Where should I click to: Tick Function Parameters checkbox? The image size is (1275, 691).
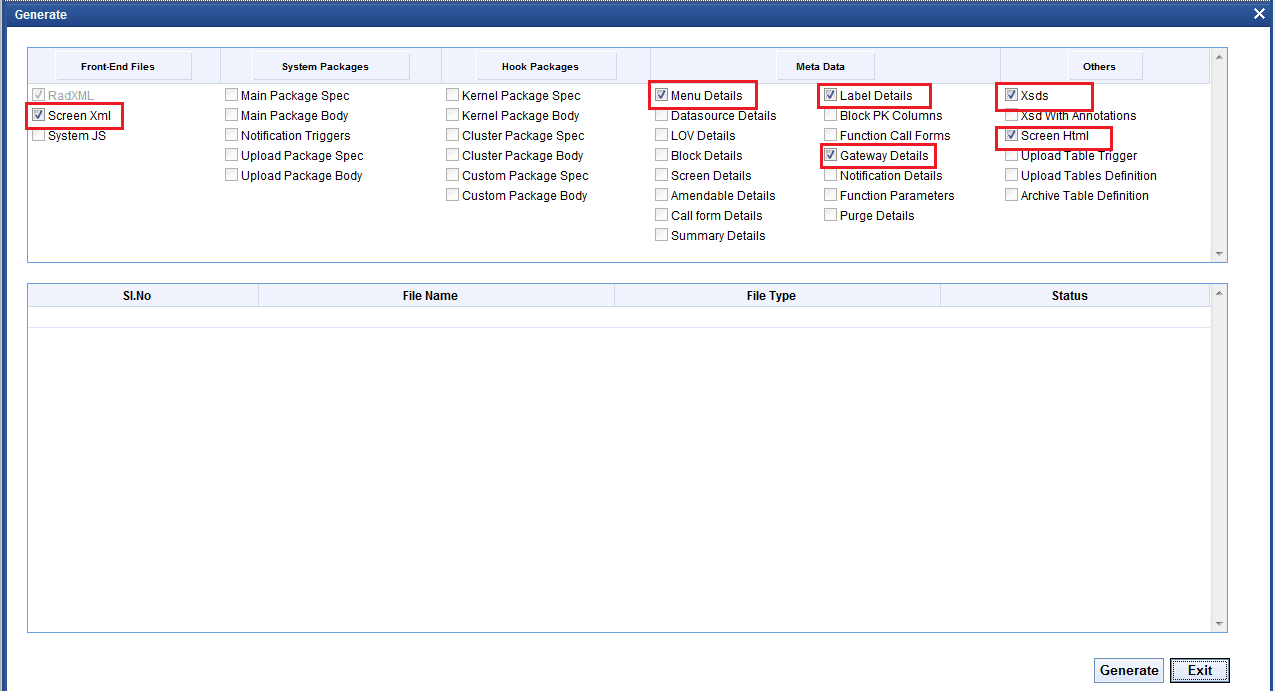coord(831,196)
